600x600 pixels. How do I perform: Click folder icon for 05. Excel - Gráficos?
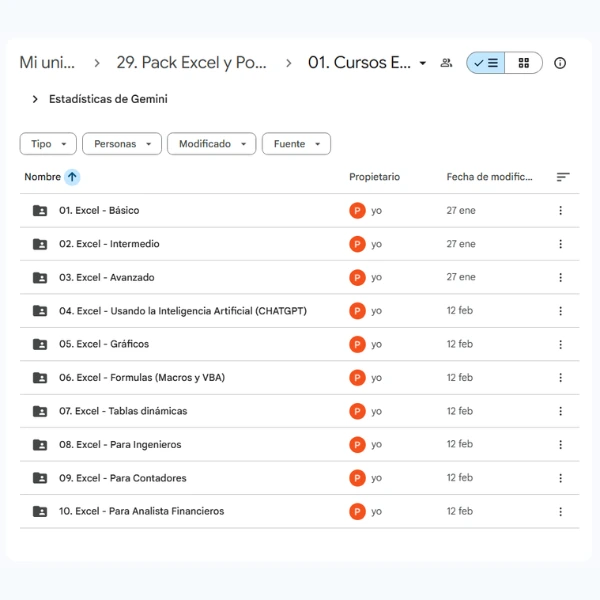(40, 344)
